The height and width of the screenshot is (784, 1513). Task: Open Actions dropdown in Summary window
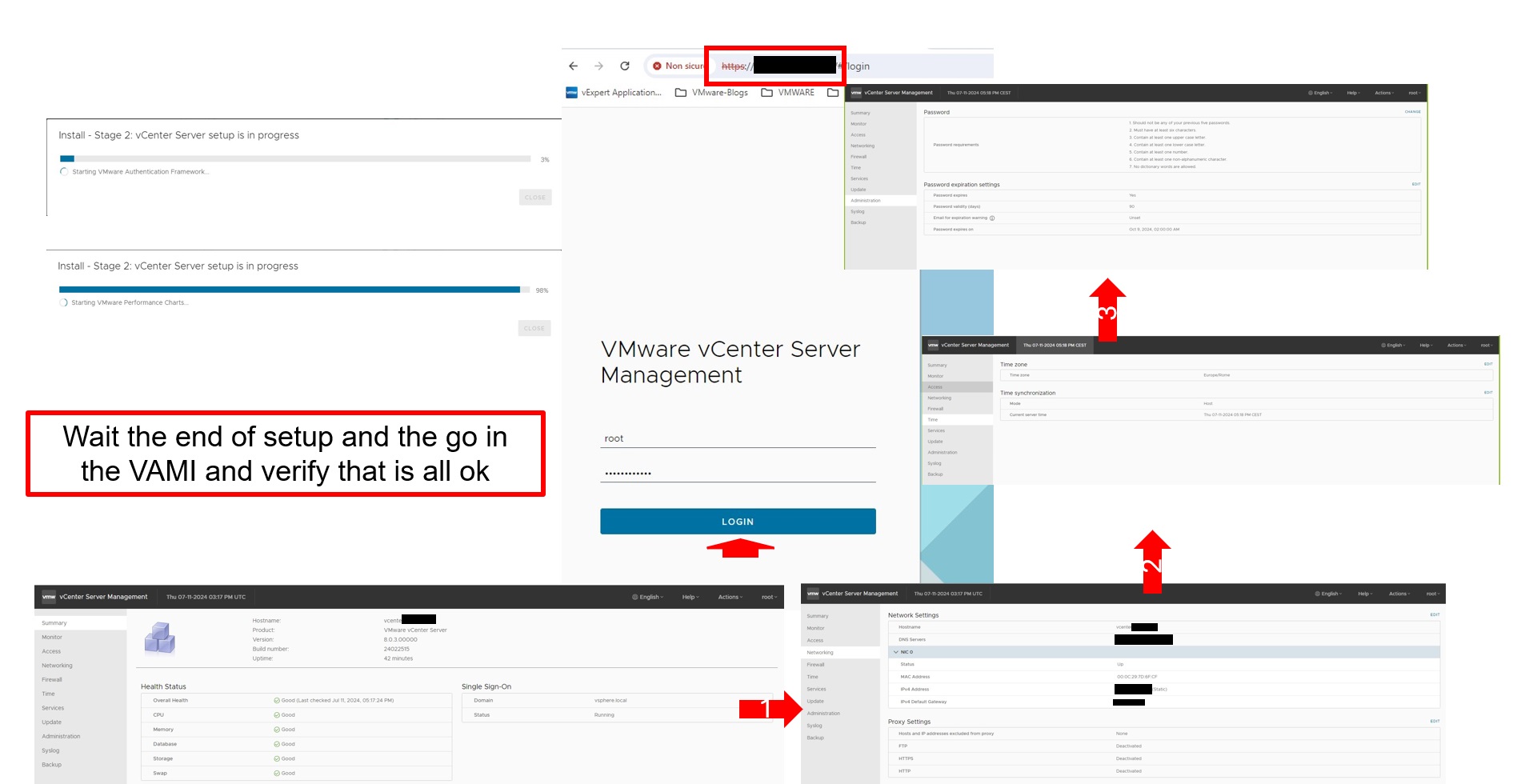730,597
